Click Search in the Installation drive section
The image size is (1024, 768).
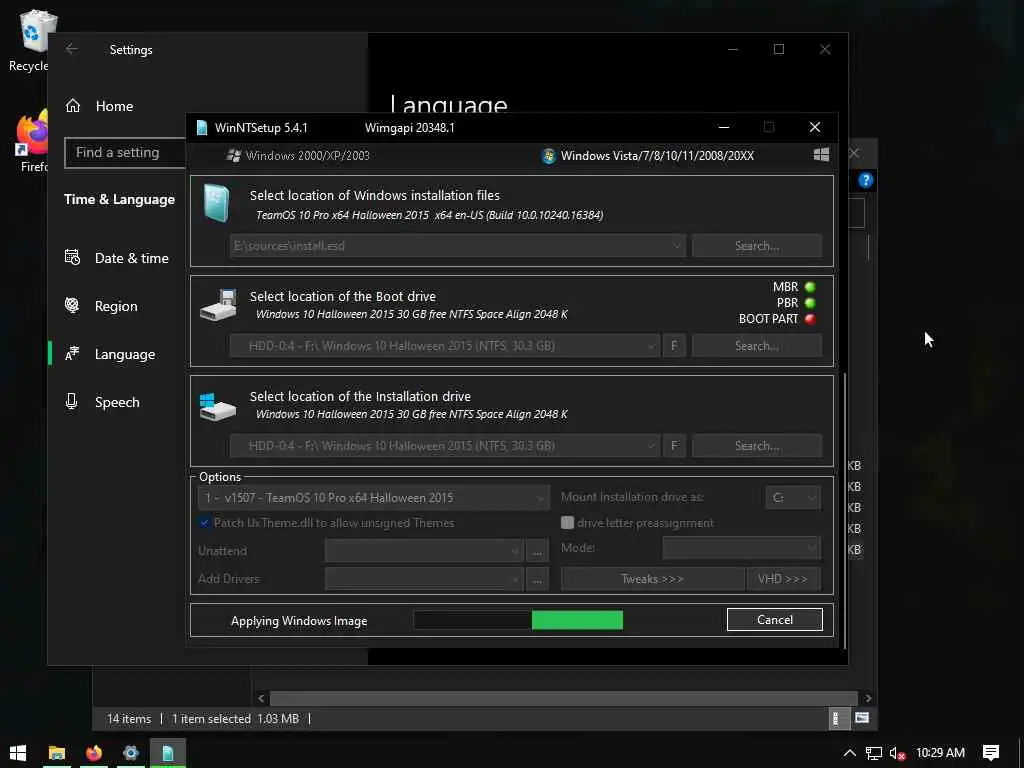point(757,445)
